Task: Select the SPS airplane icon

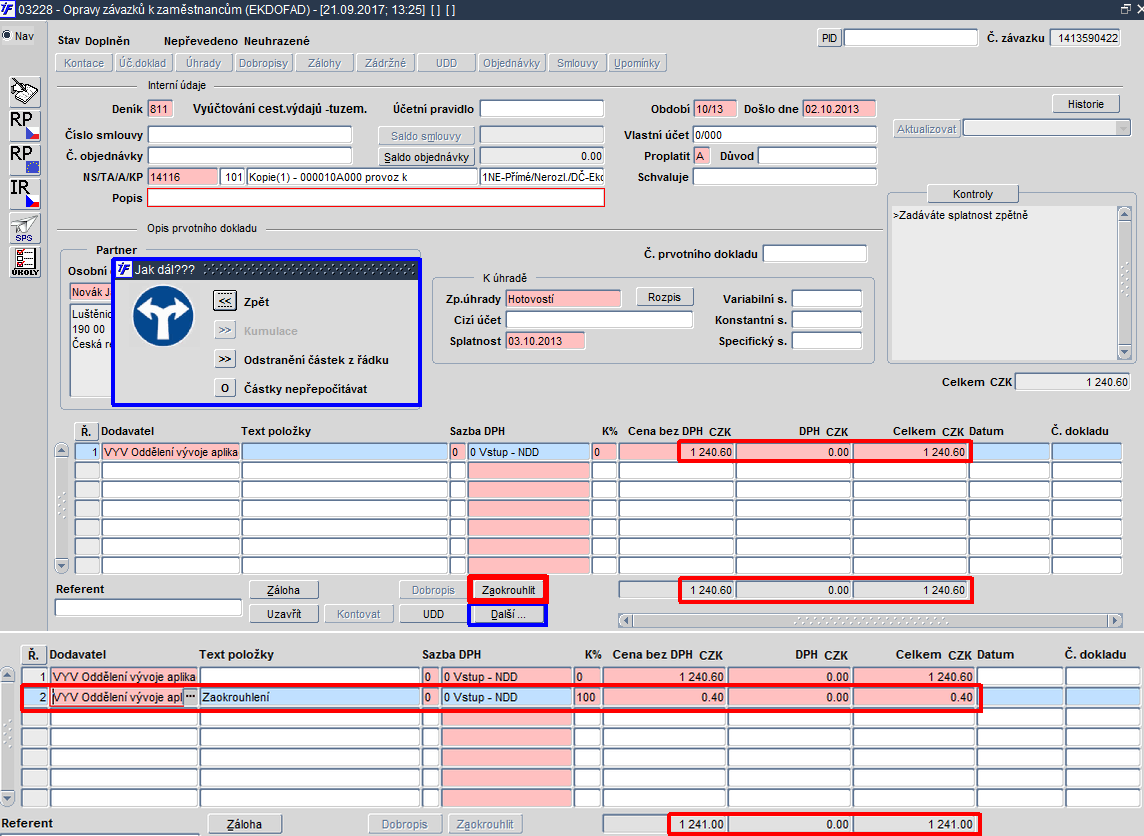Action: pyautogui.click(x=24, y=228)
